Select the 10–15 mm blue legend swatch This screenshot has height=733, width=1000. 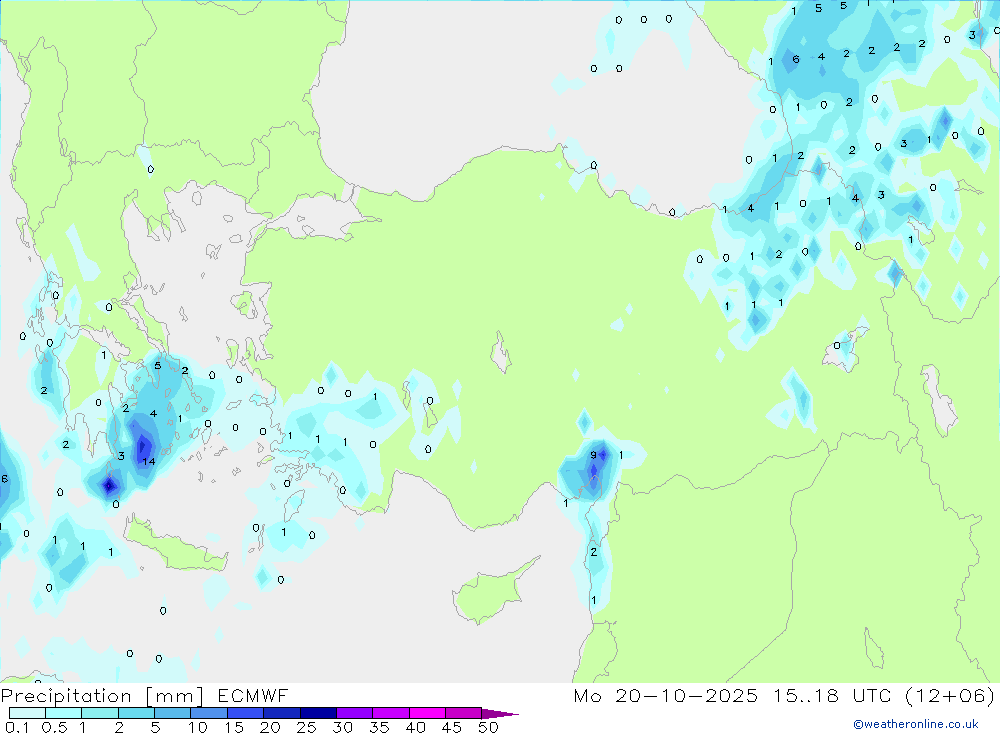[209, 713]
